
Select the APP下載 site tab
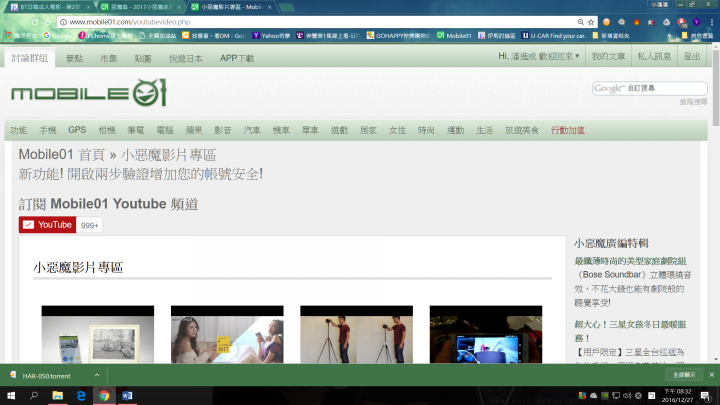point(237,58)
